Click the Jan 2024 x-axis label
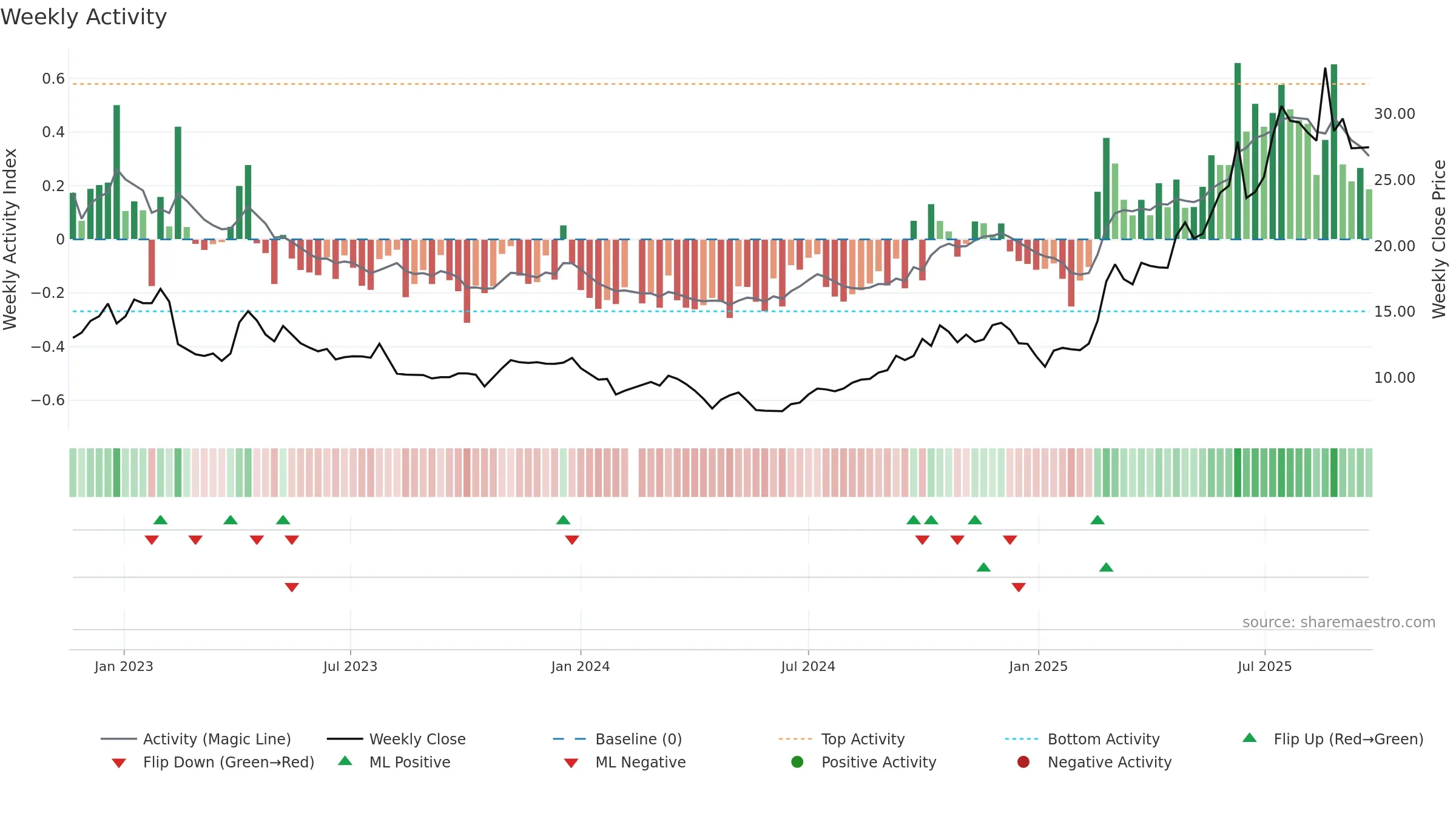The height and width of the screenshot is (819, 1456). pyautogui.click(x=581, y=666)
